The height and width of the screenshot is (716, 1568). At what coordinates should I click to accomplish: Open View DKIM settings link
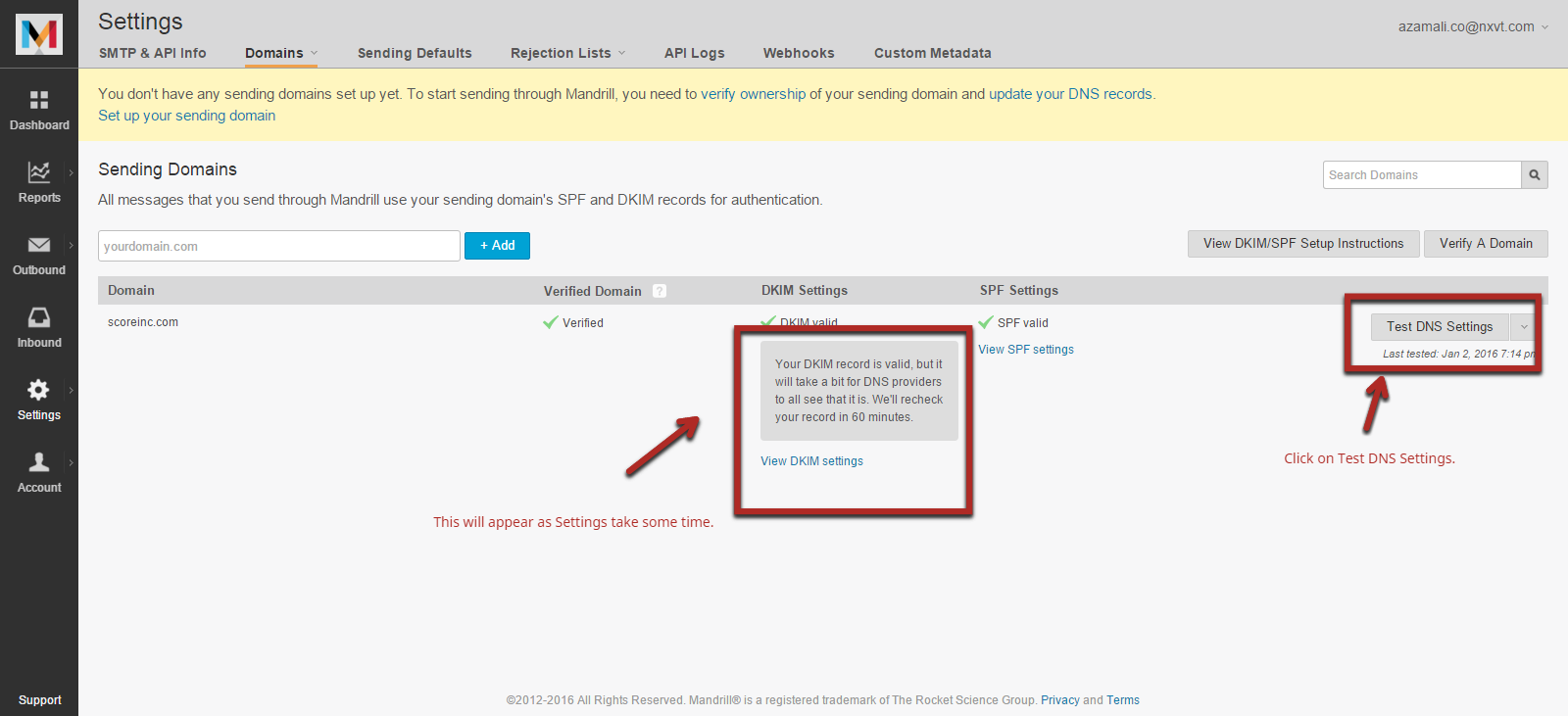pos(811,461)
